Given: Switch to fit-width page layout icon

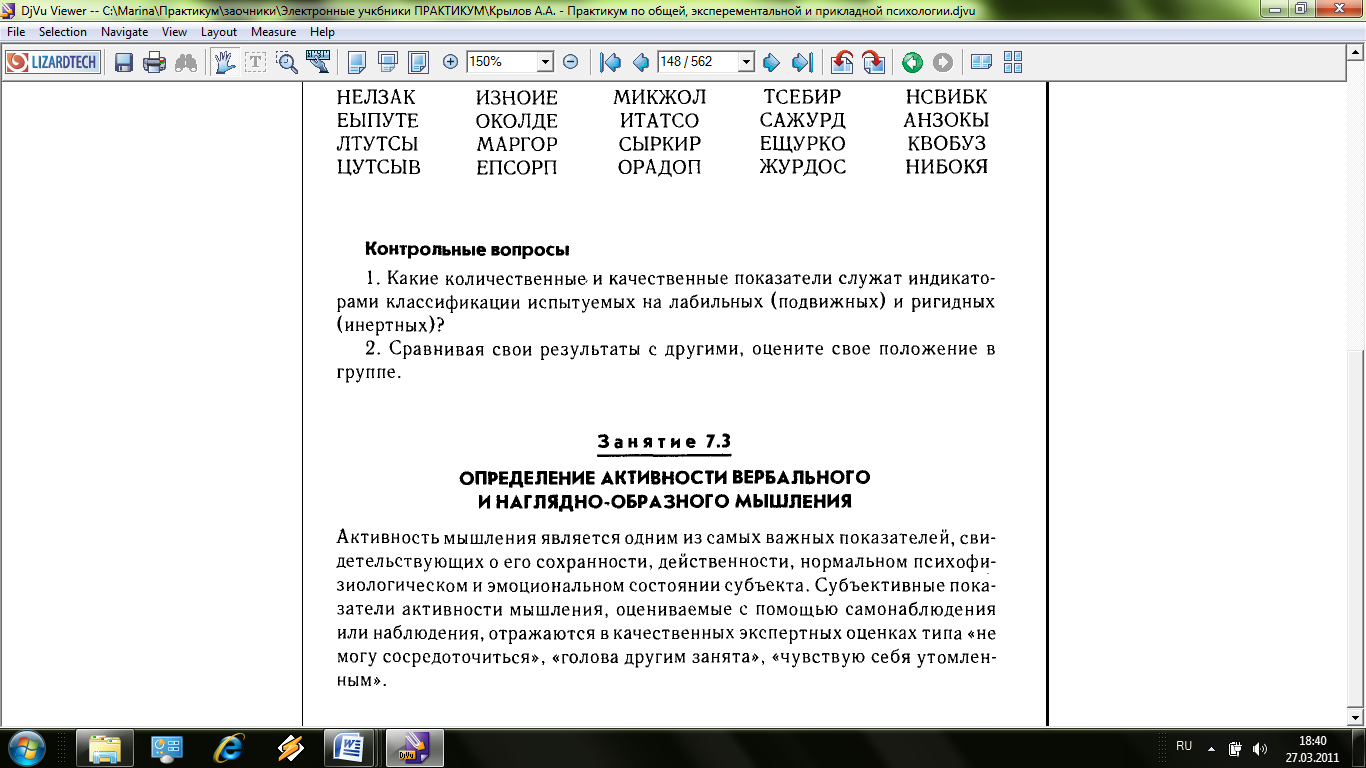Looking at the screenshot, I should 387,62.
